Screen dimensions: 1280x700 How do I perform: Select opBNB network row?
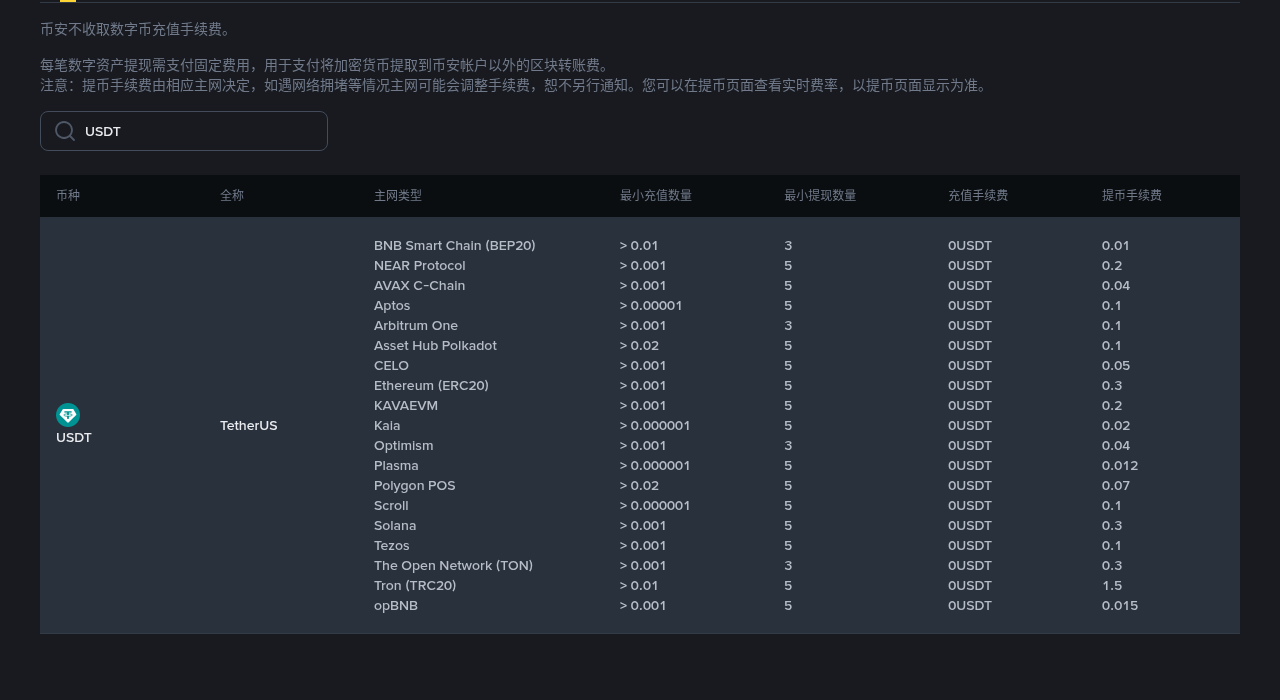[396, 606]
